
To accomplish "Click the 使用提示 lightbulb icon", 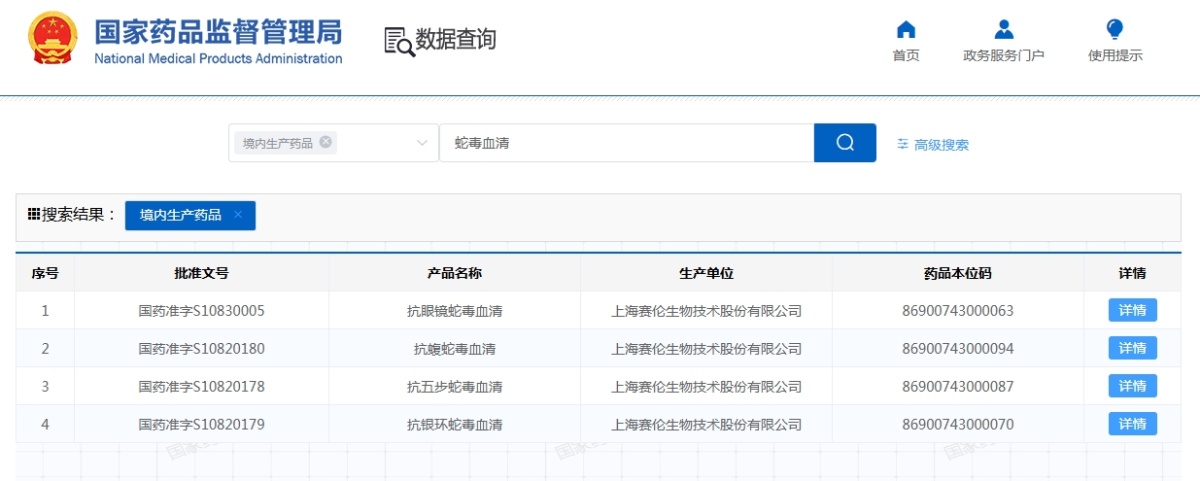I will pos(1114,30).
